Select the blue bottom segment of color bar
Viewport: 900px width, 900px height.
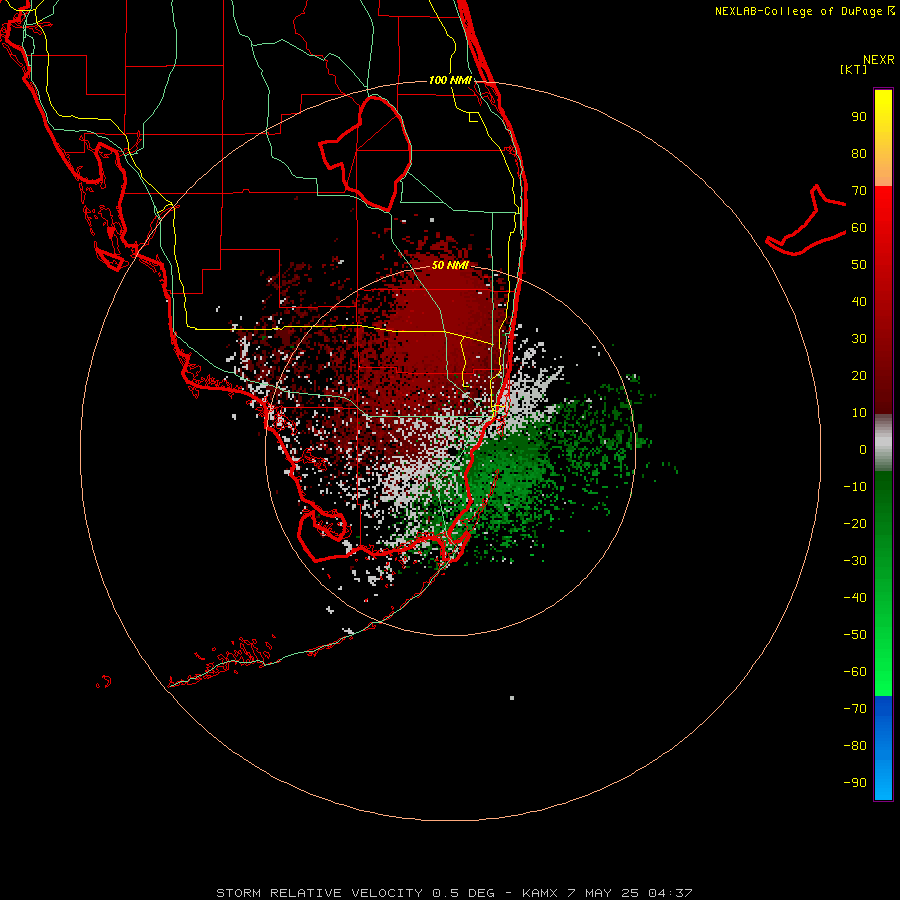[x=883, y=747]
